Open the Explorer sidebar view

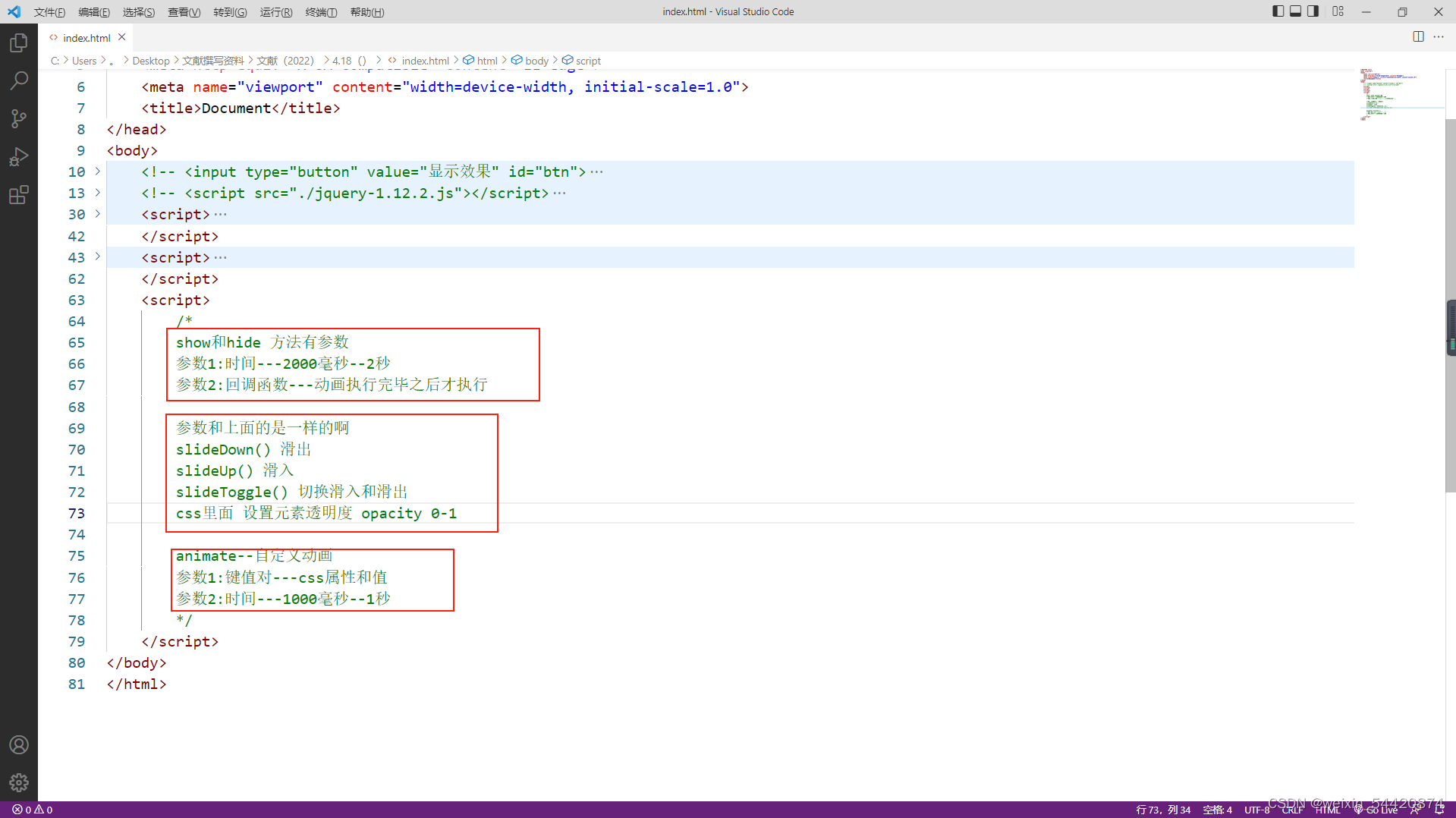click(18, 42)
